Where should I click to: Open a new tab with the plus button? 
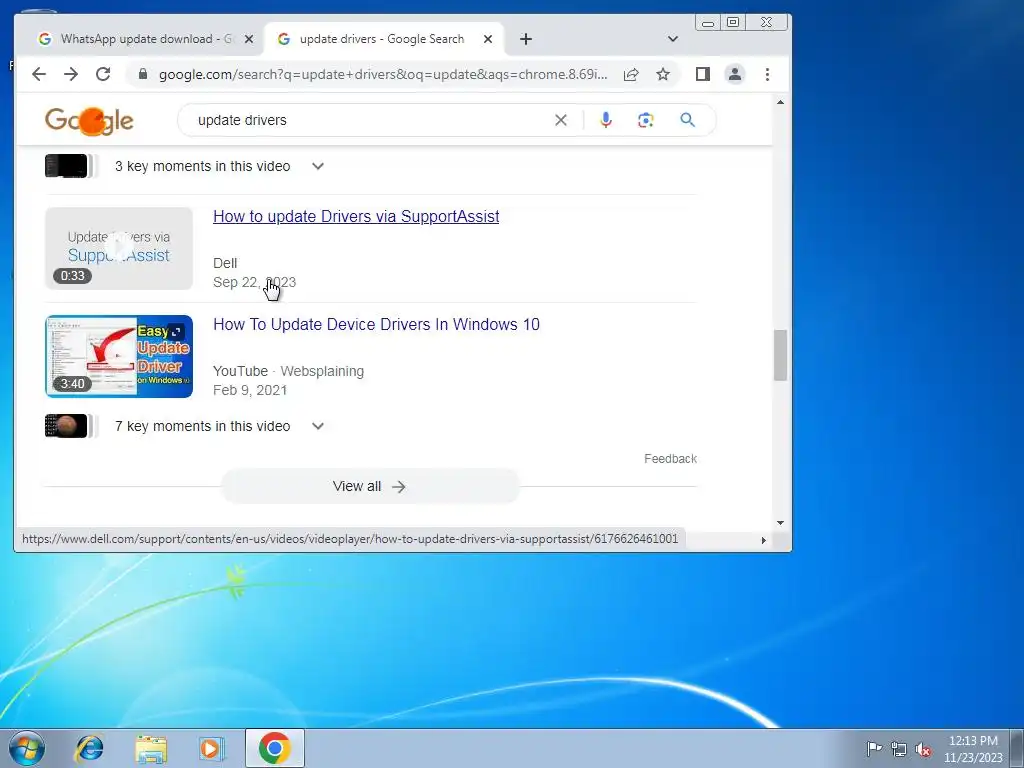point(526,39)
